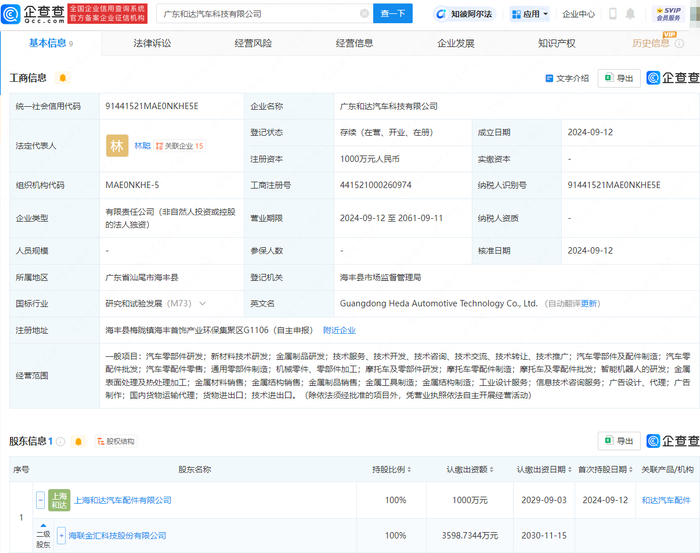This screenshot has width=700, height=553.
Task: Click the bell icon beside 工商信息
Action: pos(63,78)
